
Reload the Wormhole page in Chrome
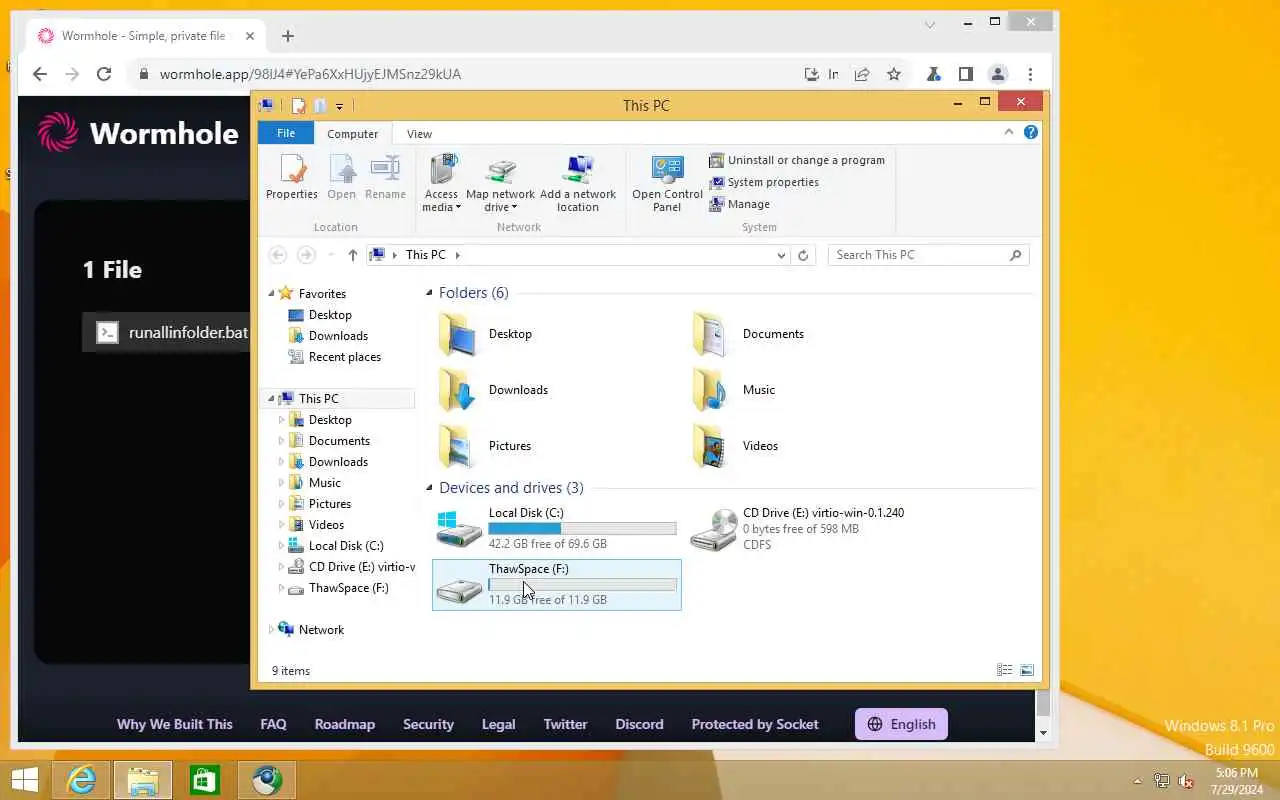tap(104, 74)
